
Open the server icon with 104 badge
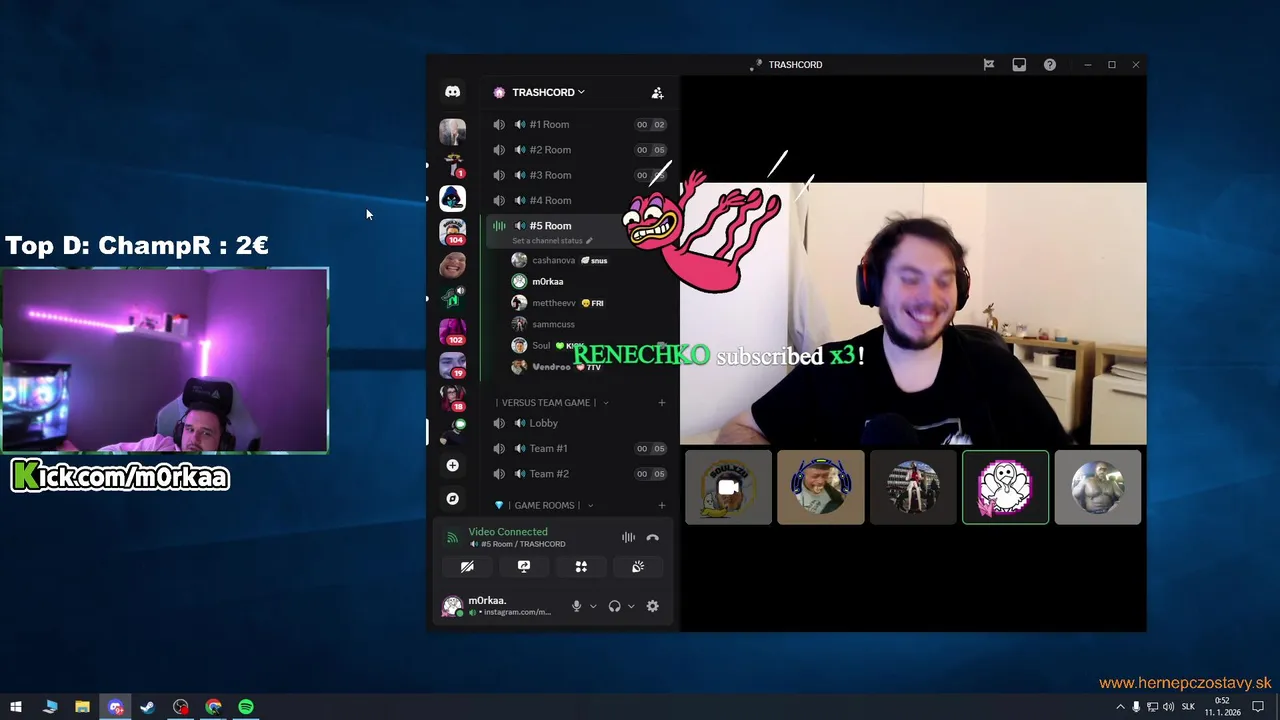[x=452, y=231]
